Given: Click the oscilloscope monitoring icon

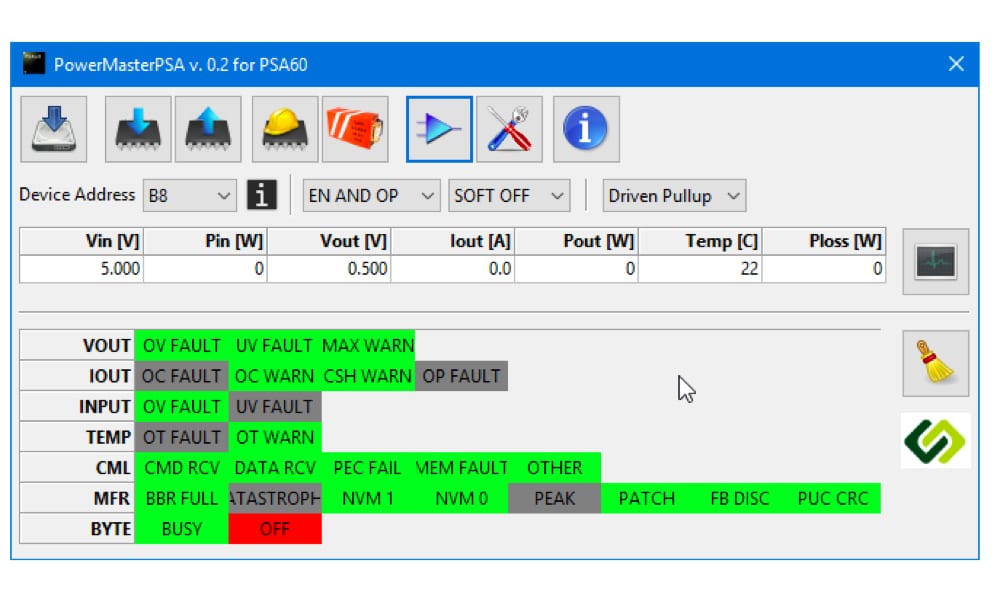Looking at the screenshot, I should pyautogui.click(x=936, y=261).
